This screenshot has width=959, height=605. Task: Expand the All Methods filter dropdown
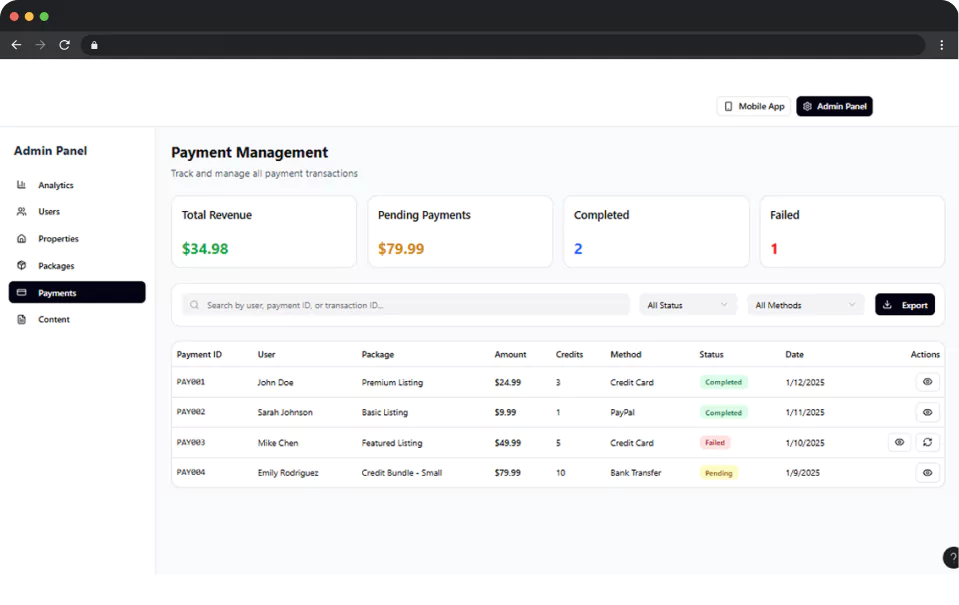pos(805,305)
